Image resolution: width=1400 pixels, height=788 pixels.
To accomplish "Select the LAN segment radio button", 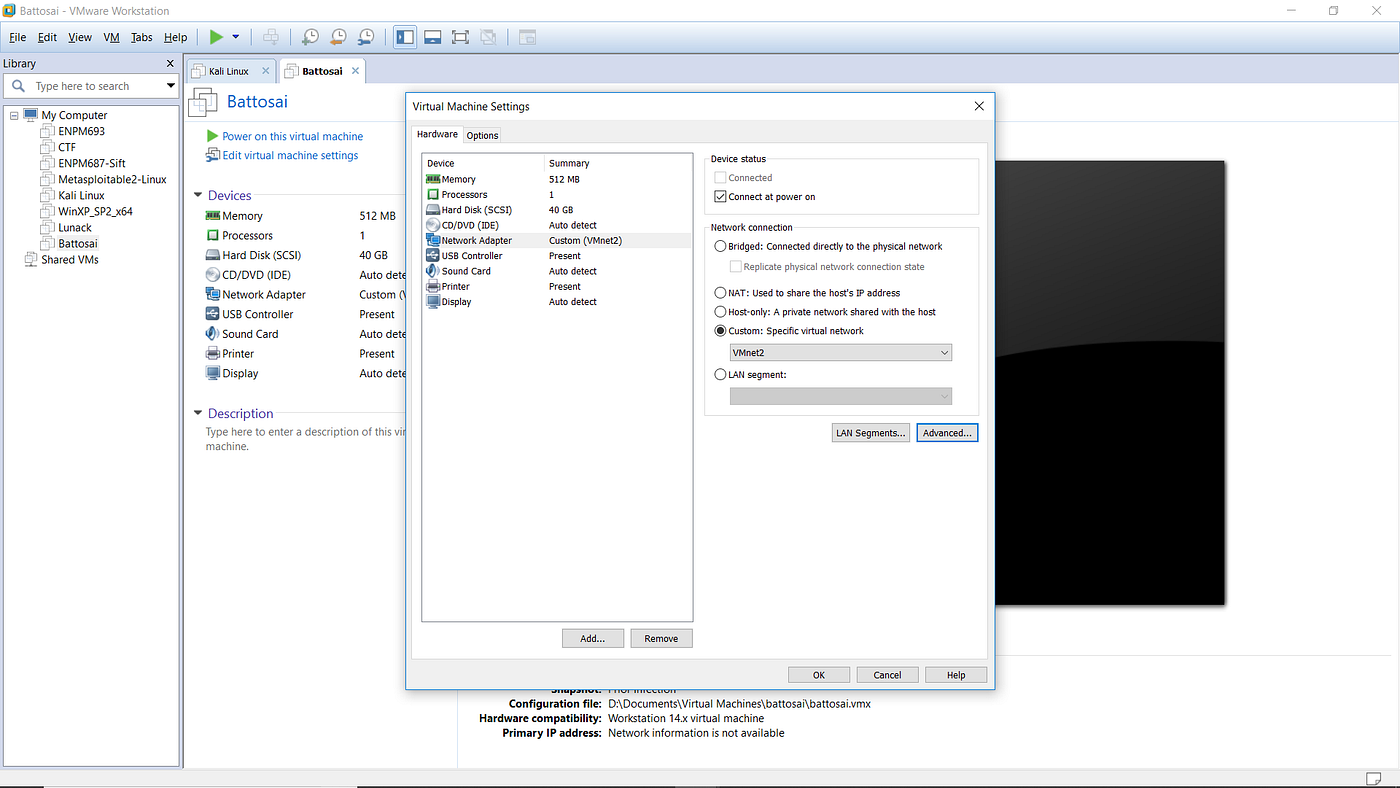I will tap(720, 375).
